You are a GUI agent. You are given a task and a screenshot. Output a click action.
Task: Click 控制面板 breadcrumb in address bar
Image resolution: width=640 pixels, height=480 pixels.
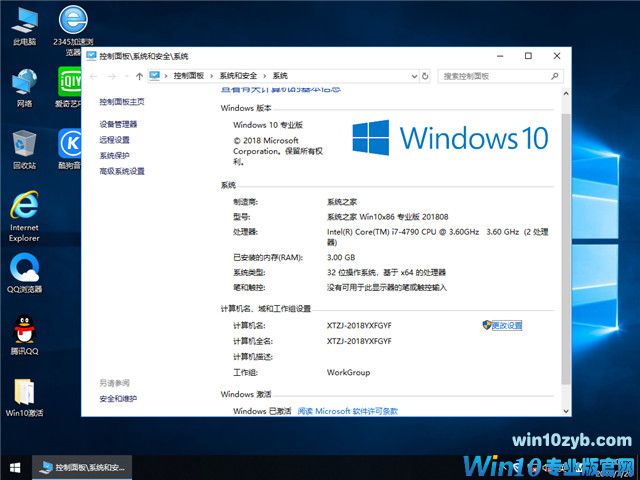(189, 76)
